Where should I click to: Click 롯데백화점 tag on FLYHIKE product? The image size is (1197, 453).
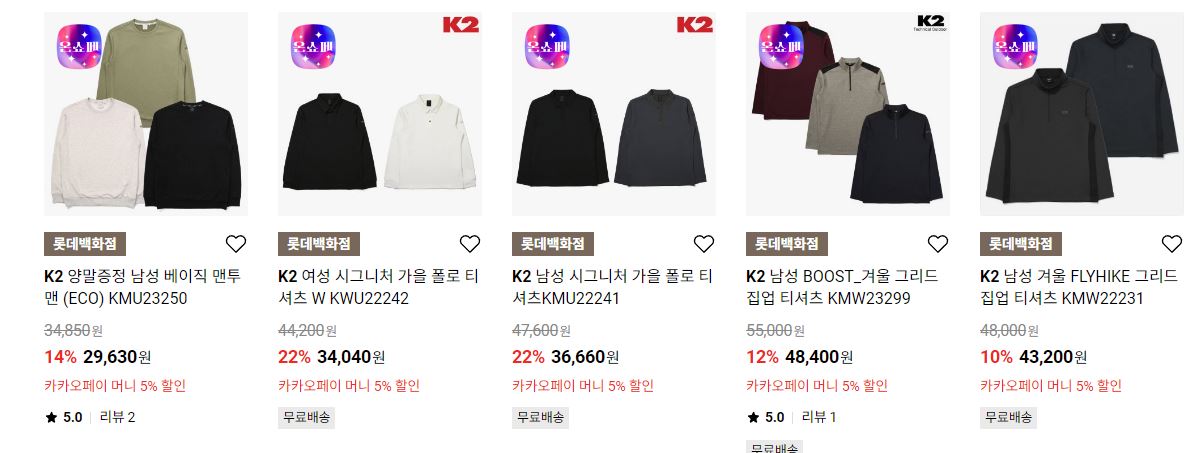[x=1021, y=244]
